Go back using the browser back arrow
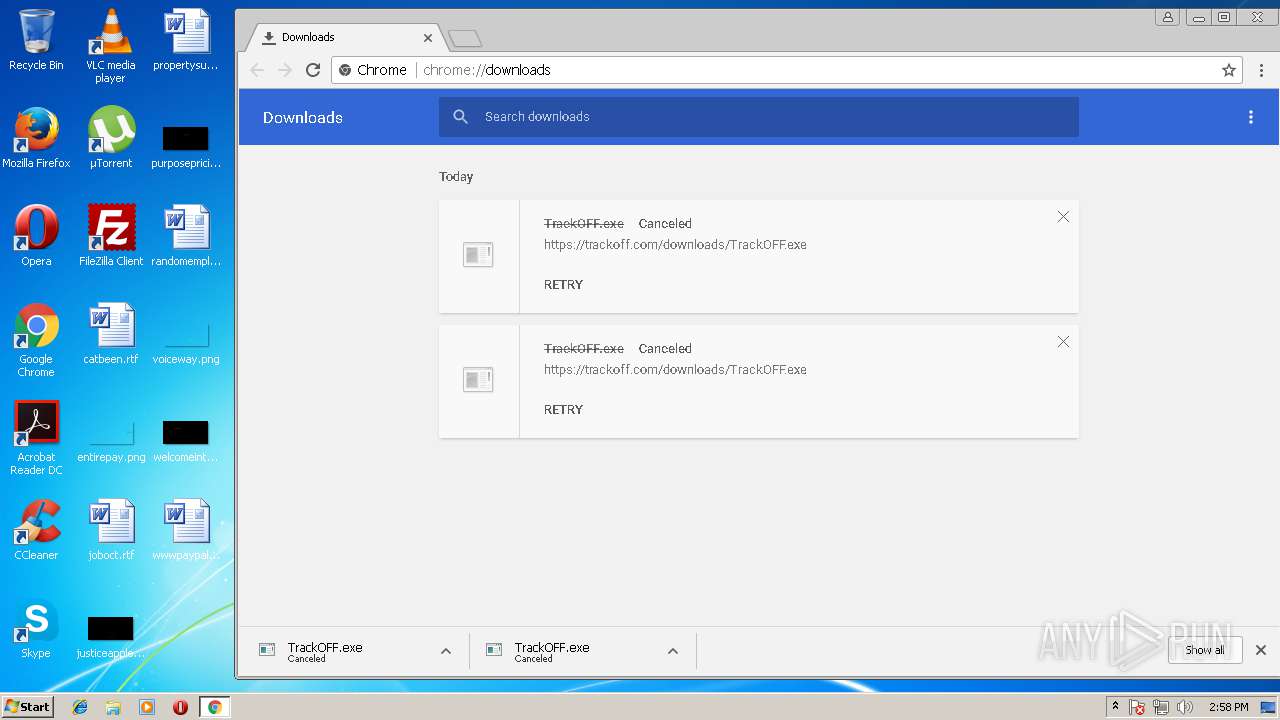This screenshot has height=720, width=1280. tap(257, 70)
